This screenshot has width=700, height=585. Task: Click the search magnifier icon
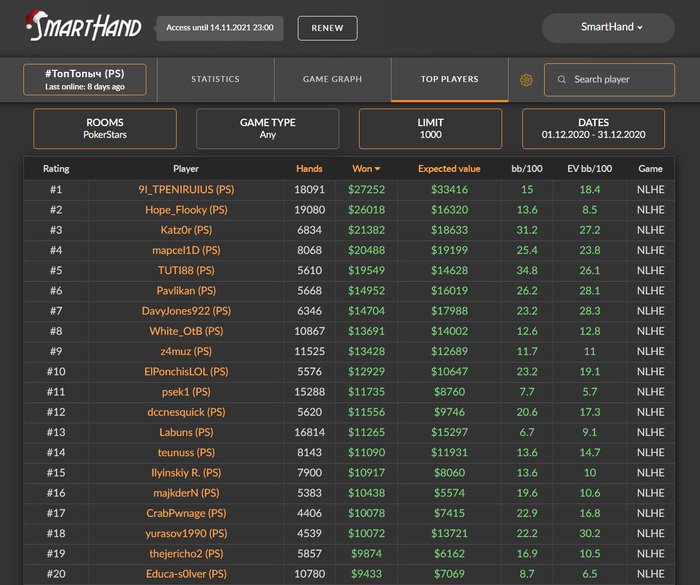tap(562, 80)
